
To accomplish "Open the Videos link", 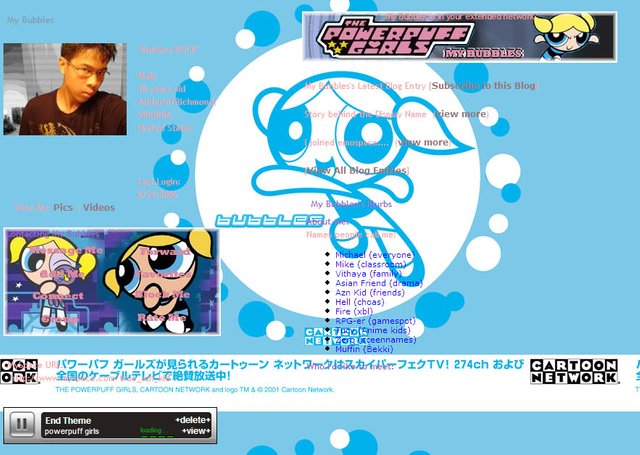I will [x=99, y=207].
